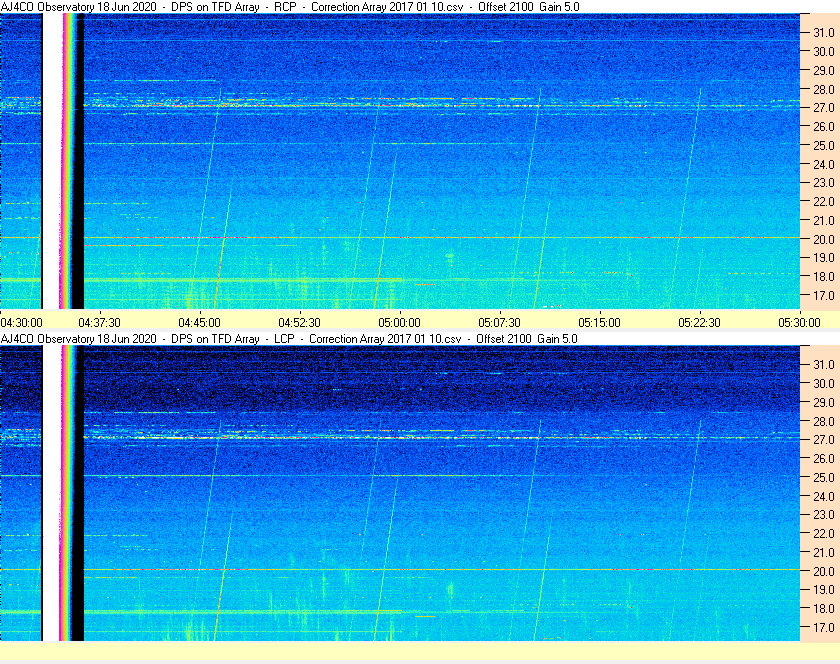840x664 pixels.
Task: Click the black vertical band in RCP spectrogram
Action: click(x=79, y=161)
